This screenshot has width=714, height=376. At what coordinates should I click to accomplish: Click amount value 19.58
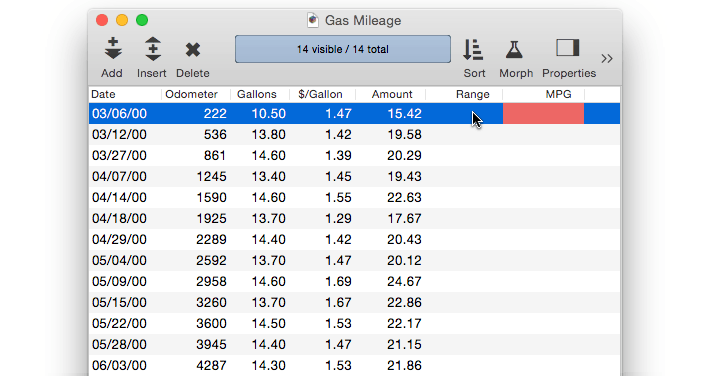click(x=404, y=134)
